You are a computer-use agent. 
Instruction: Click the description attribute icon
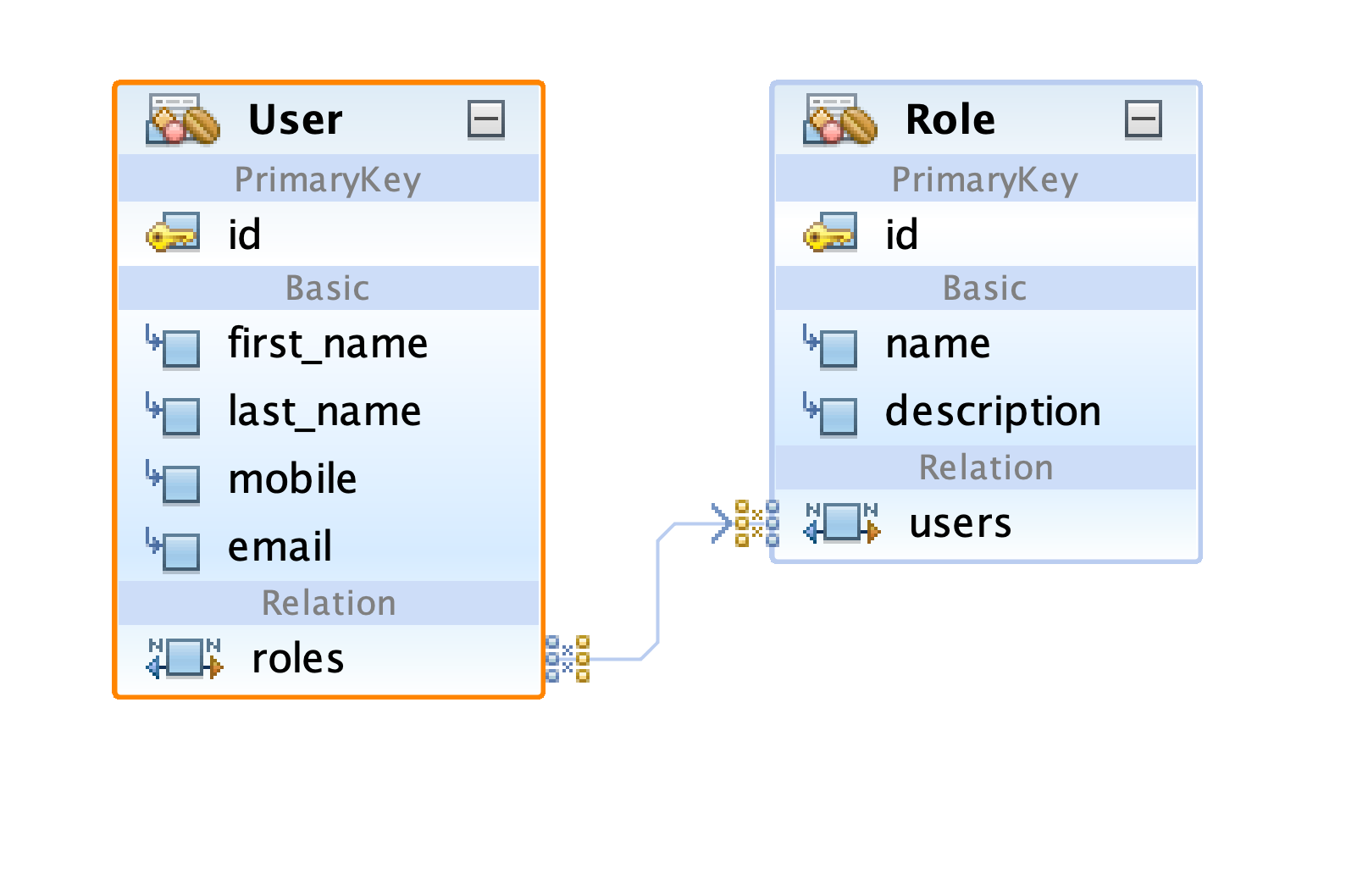click(830, 412)
